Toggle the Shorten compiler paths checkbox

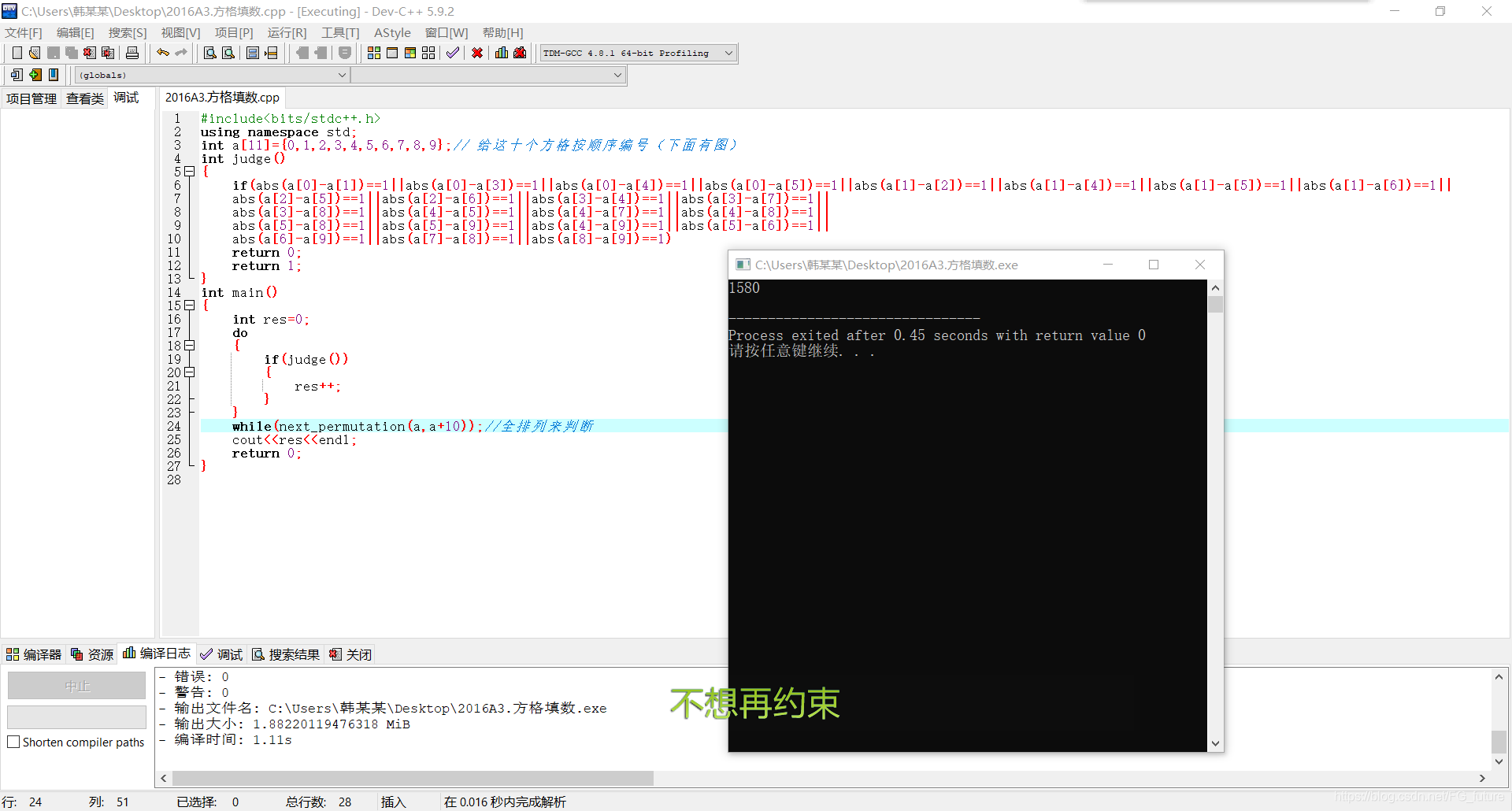pos(13,742)
